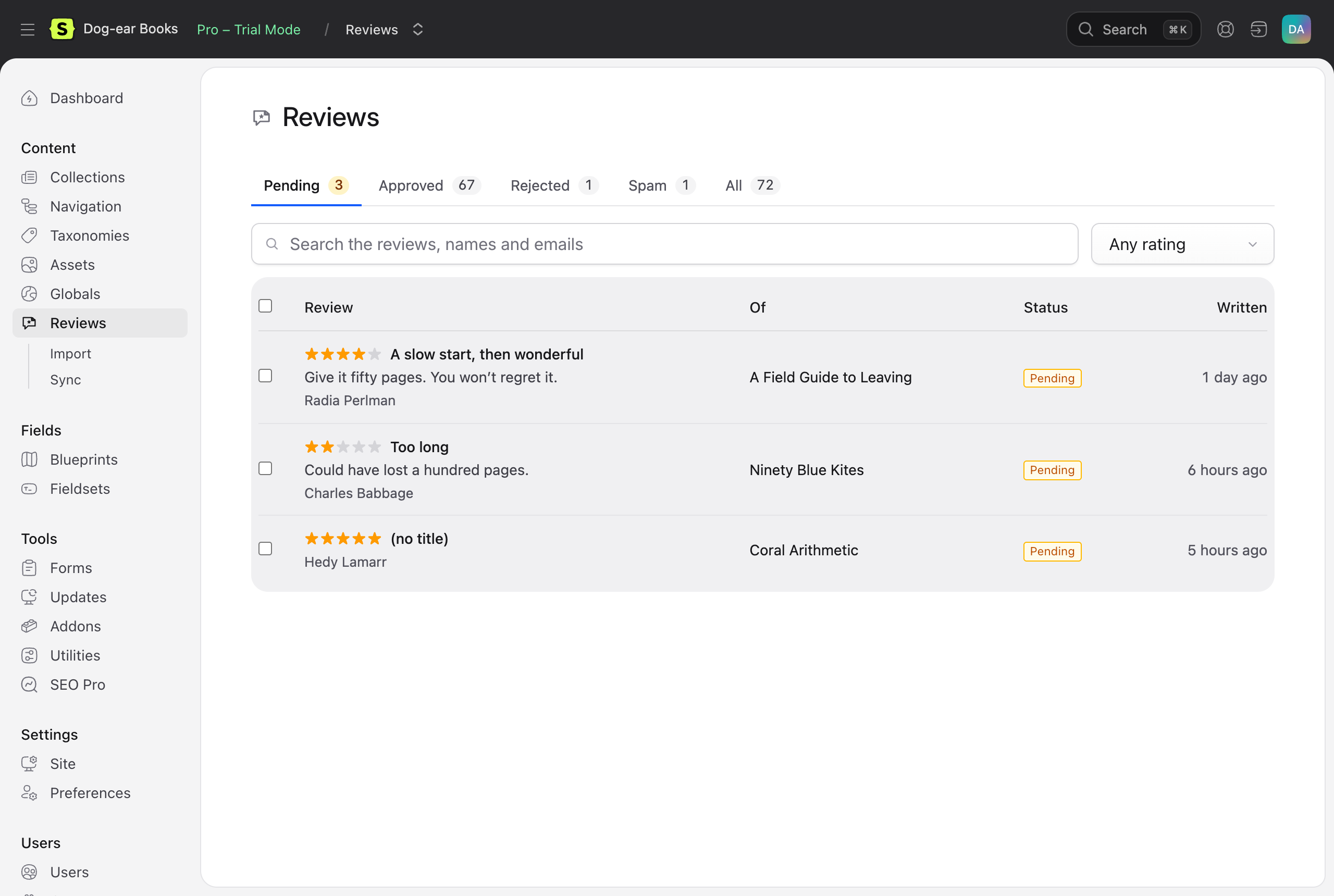Open the global Search button in header
Viewport: 1334px width, 896px height.
point(1133,29)
